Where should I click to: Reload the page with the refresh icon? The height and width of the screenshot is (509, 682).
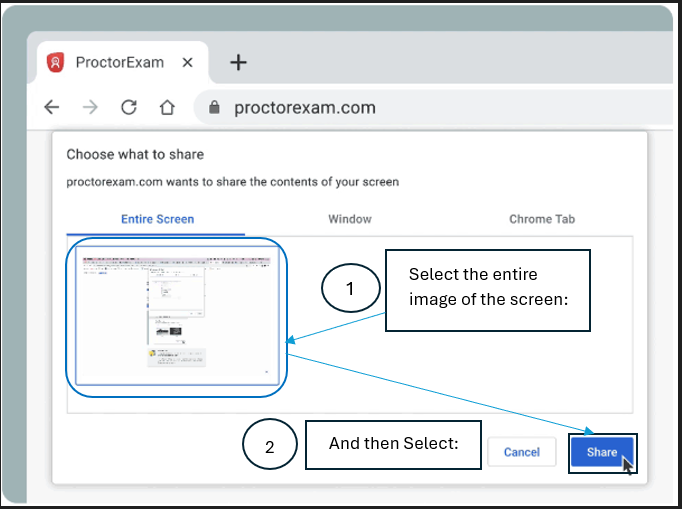129,107
